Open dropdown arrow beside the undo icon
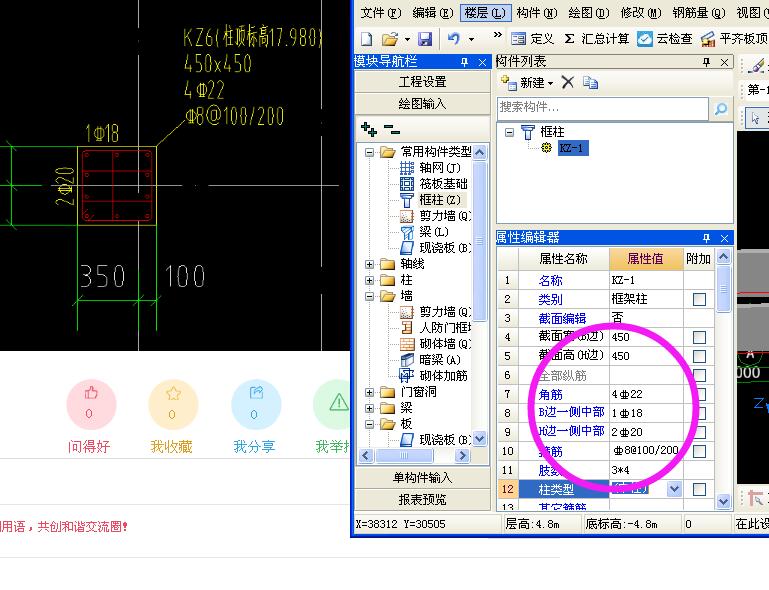The height and width of the screenshot is (590, 769). pos(471,39)
